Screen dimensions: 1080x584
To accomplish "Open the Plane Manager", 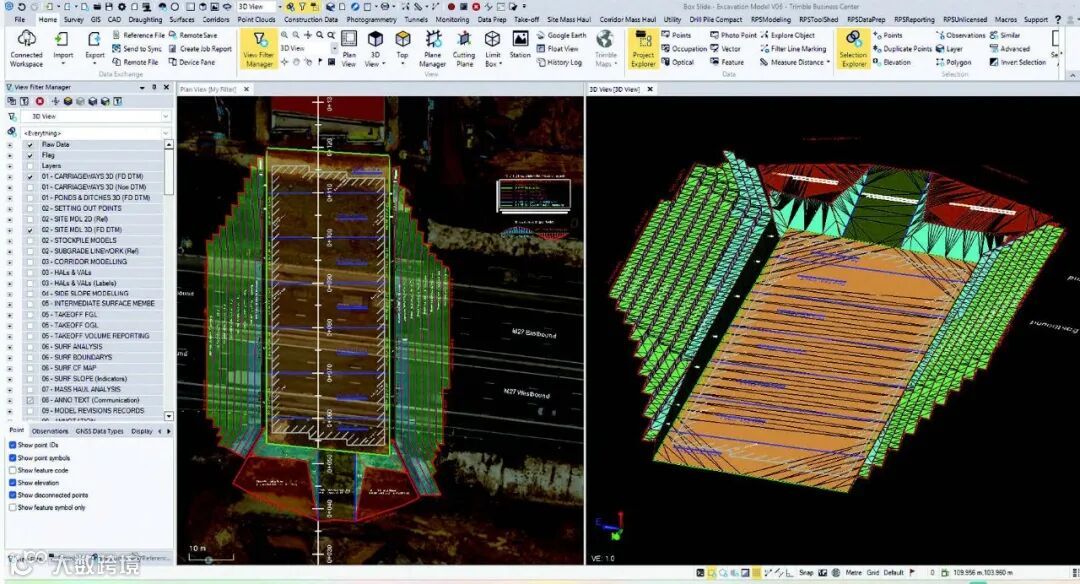I will pos(433,48).
